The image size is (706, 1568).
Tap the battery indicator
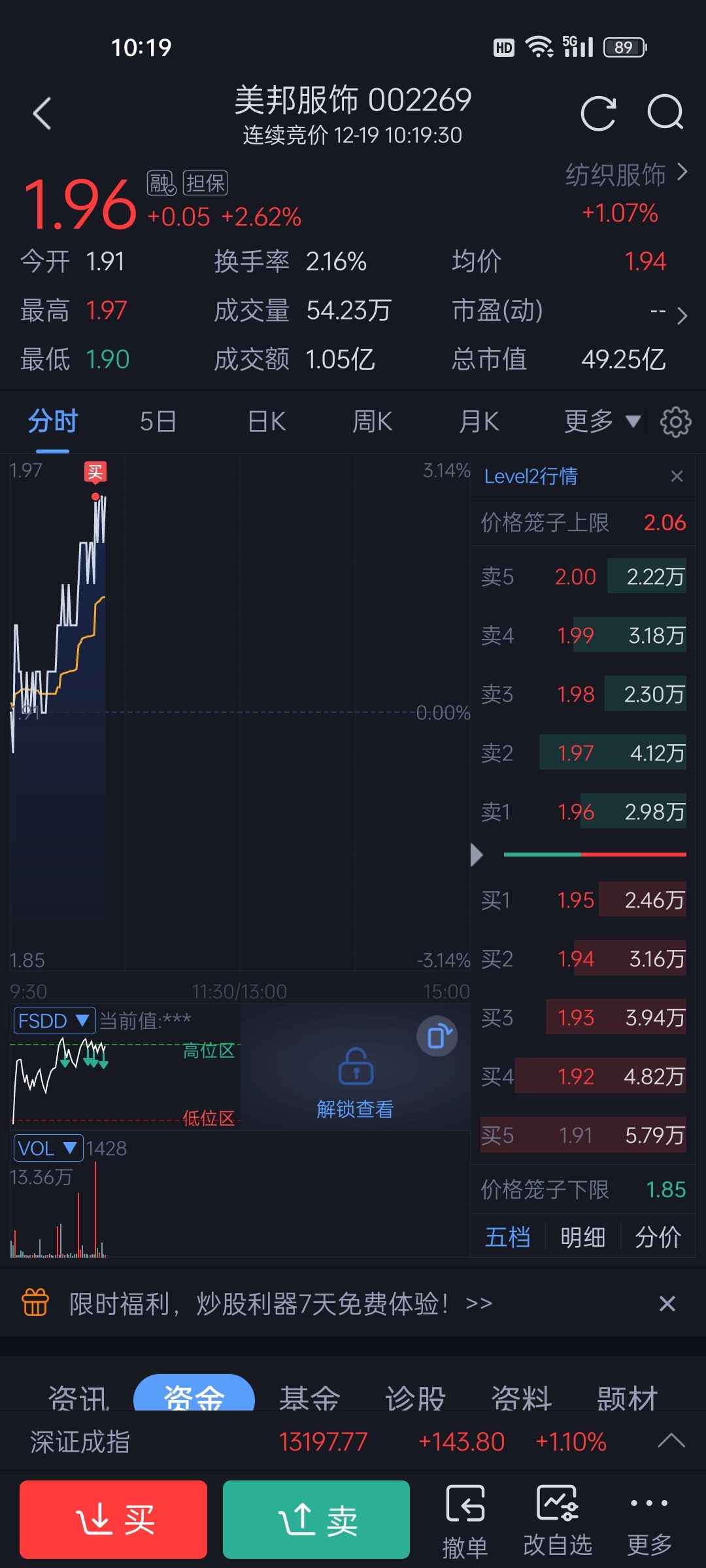tap(625, 47)
